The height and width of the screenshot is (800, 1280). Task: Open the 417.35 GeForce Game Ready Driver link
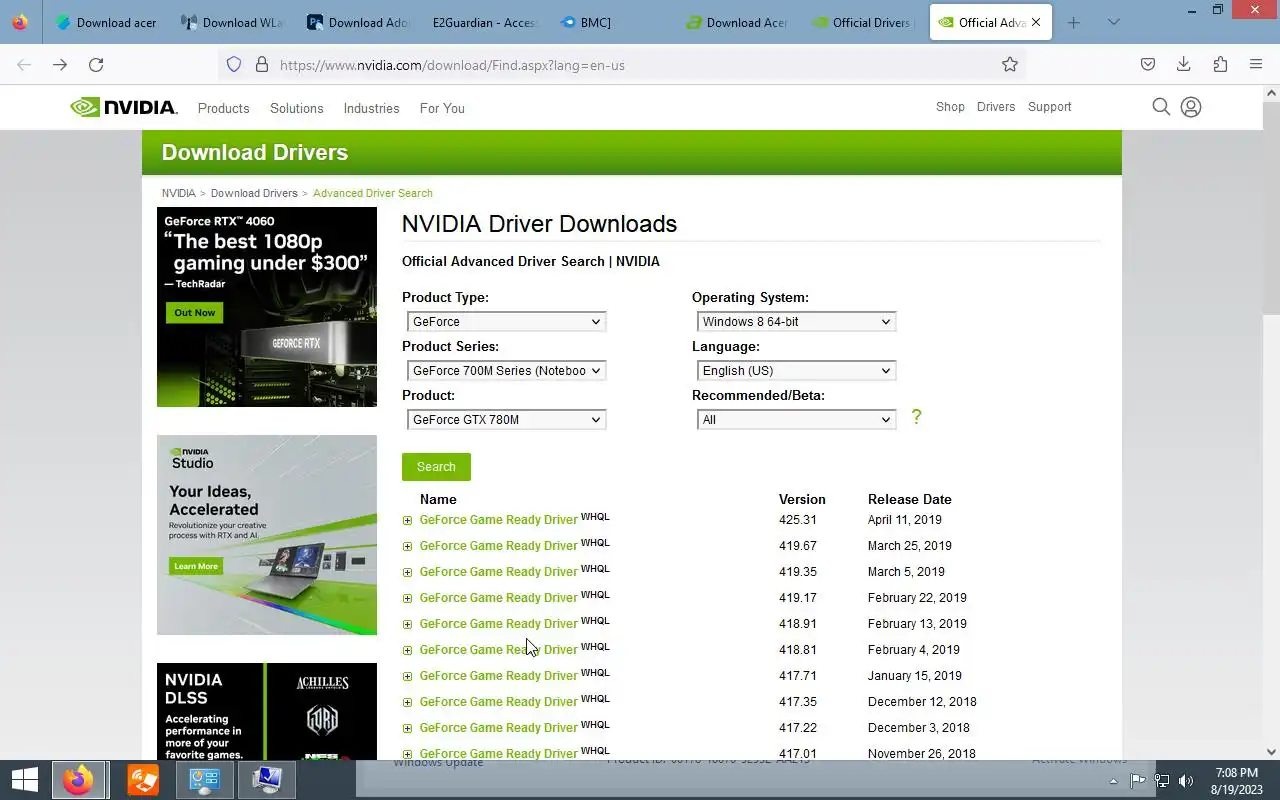(499, 702)
